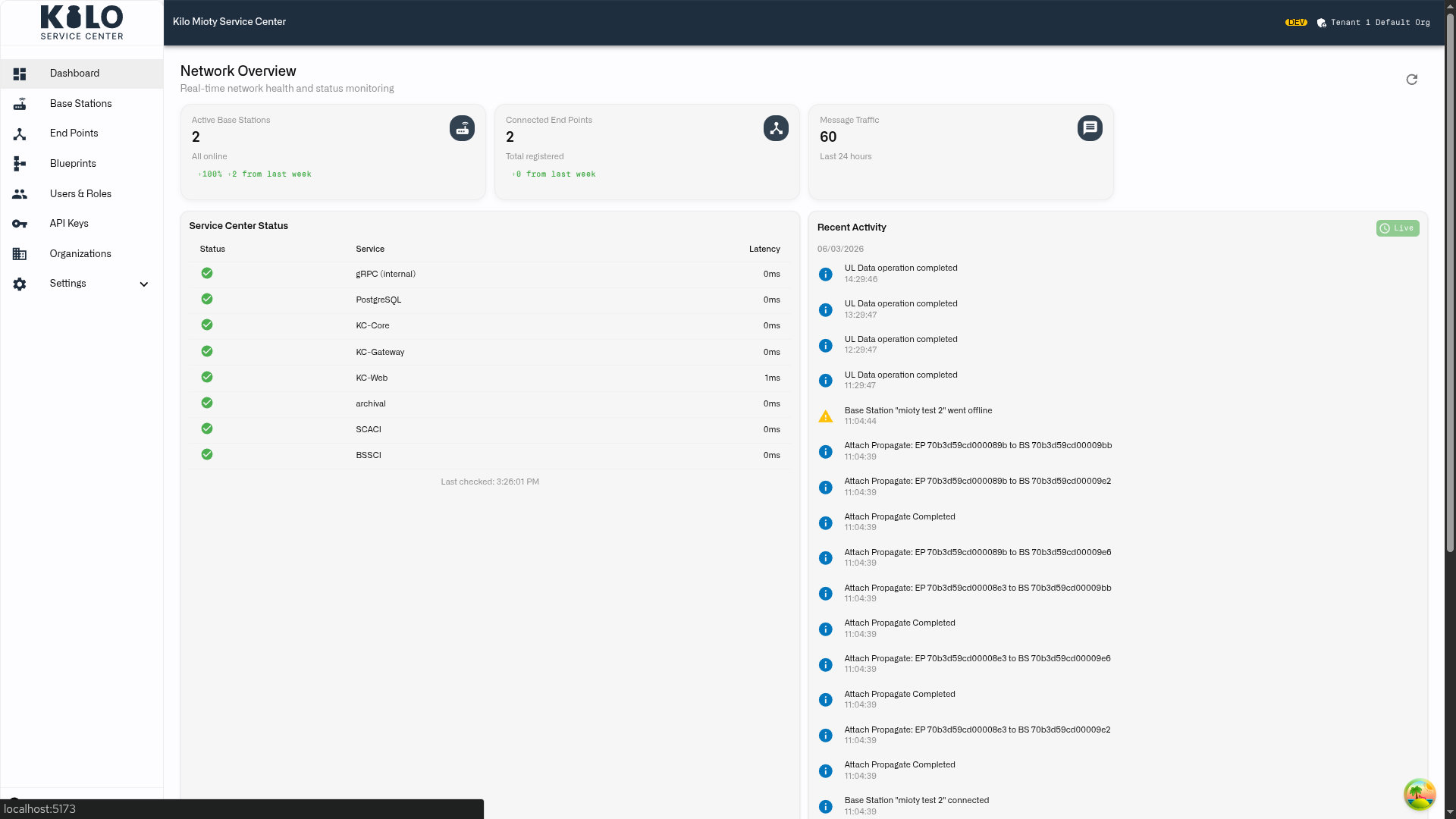The height and width of the screenshot is (819, 1456).
Task: Click the tenant shield icon in header
Action: (x=1322, y=23)
